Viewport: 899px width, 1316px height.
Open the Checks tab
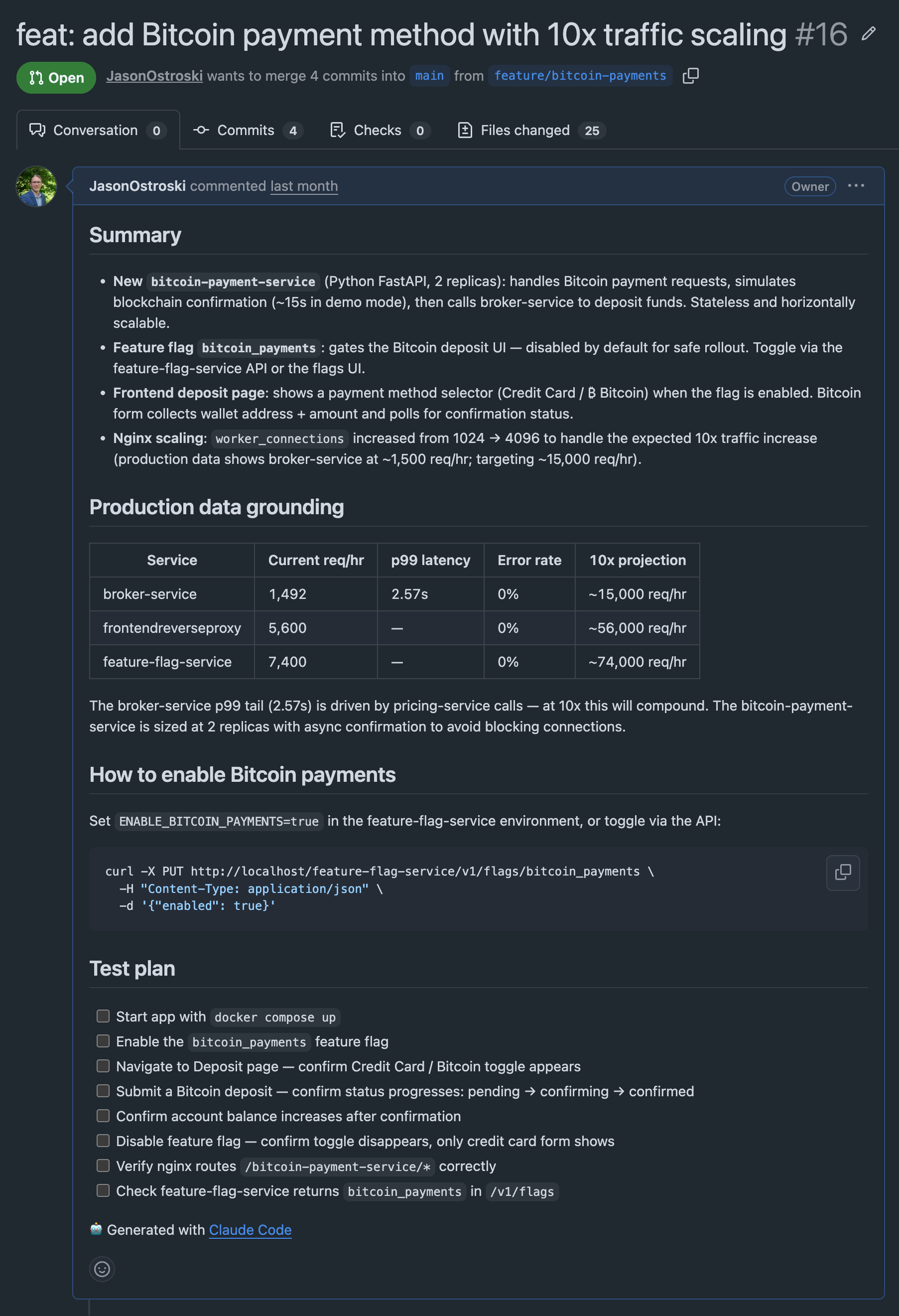(x=380, y=130)
